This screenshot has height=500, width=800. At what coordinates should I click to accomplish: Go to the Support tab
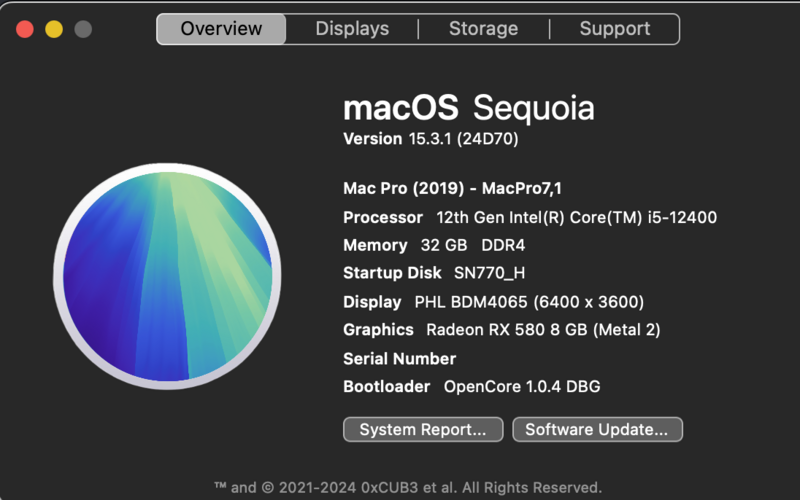[614, 29]
